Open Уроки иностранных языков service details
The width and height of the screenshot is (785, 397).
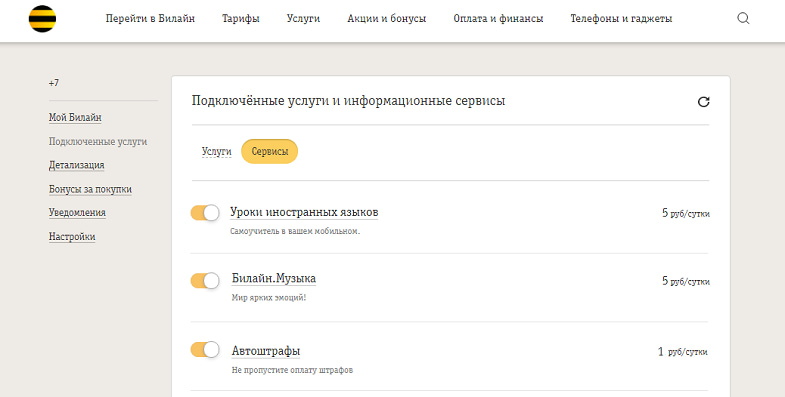pyautogui.click(x=304, y=212)
